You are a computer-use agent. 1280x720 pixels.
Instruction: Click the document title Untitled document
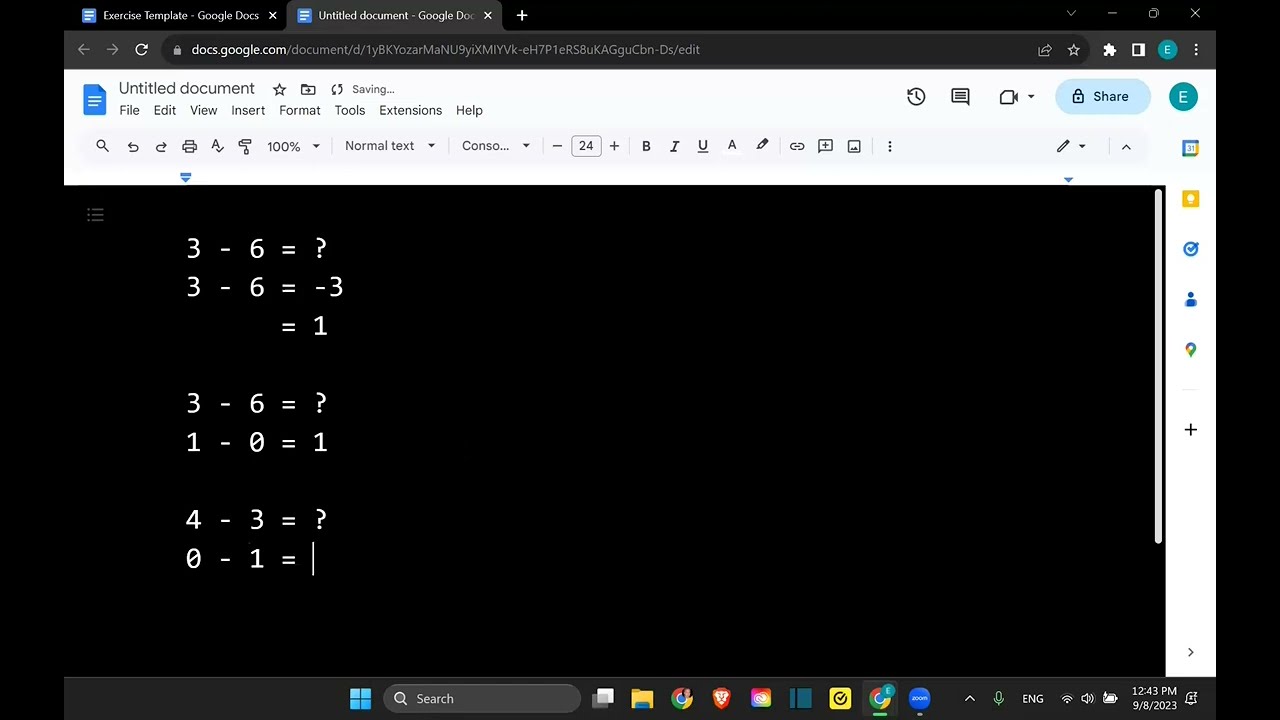(x=187, y=89)
